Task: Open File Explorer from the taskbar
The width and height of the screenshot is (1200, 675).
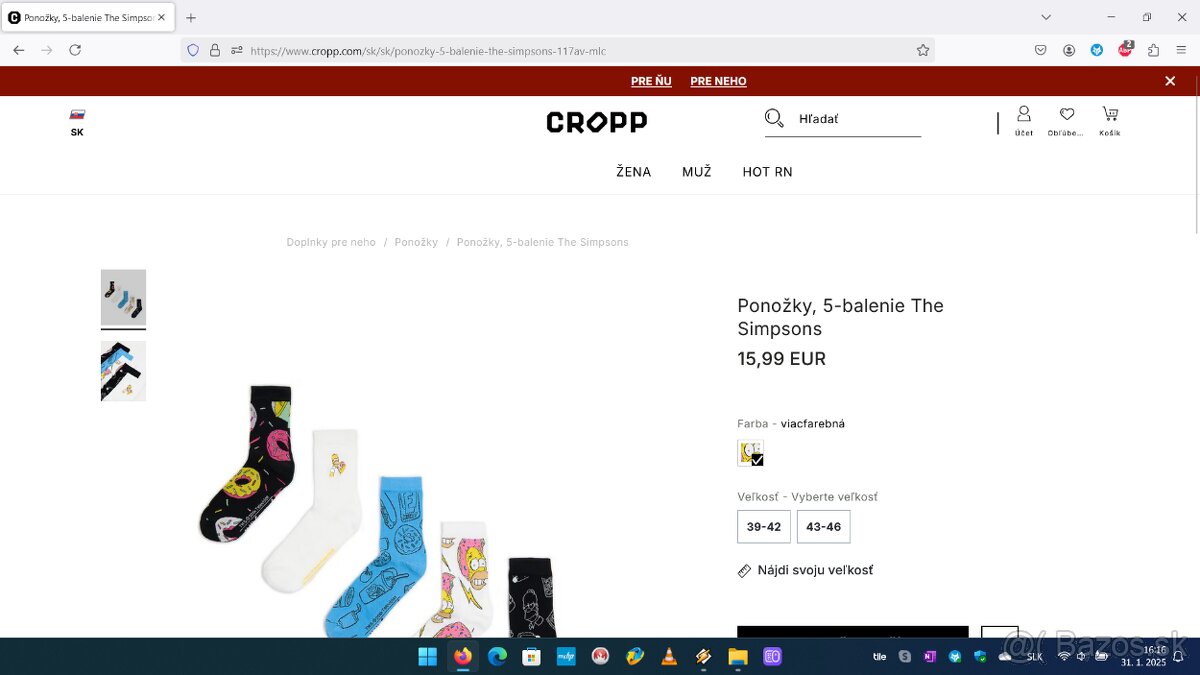Action: point(737,656)
